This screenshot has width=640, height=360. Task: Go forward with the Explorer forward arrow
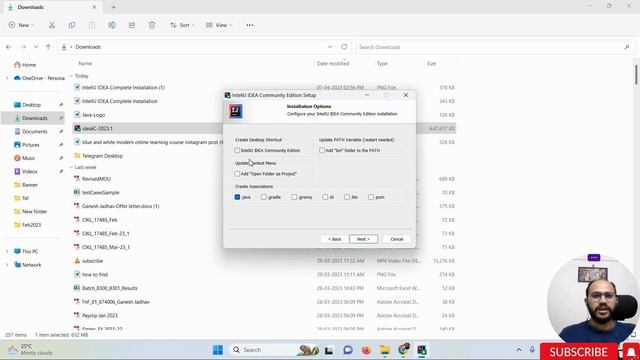click(x=23, y=47)
